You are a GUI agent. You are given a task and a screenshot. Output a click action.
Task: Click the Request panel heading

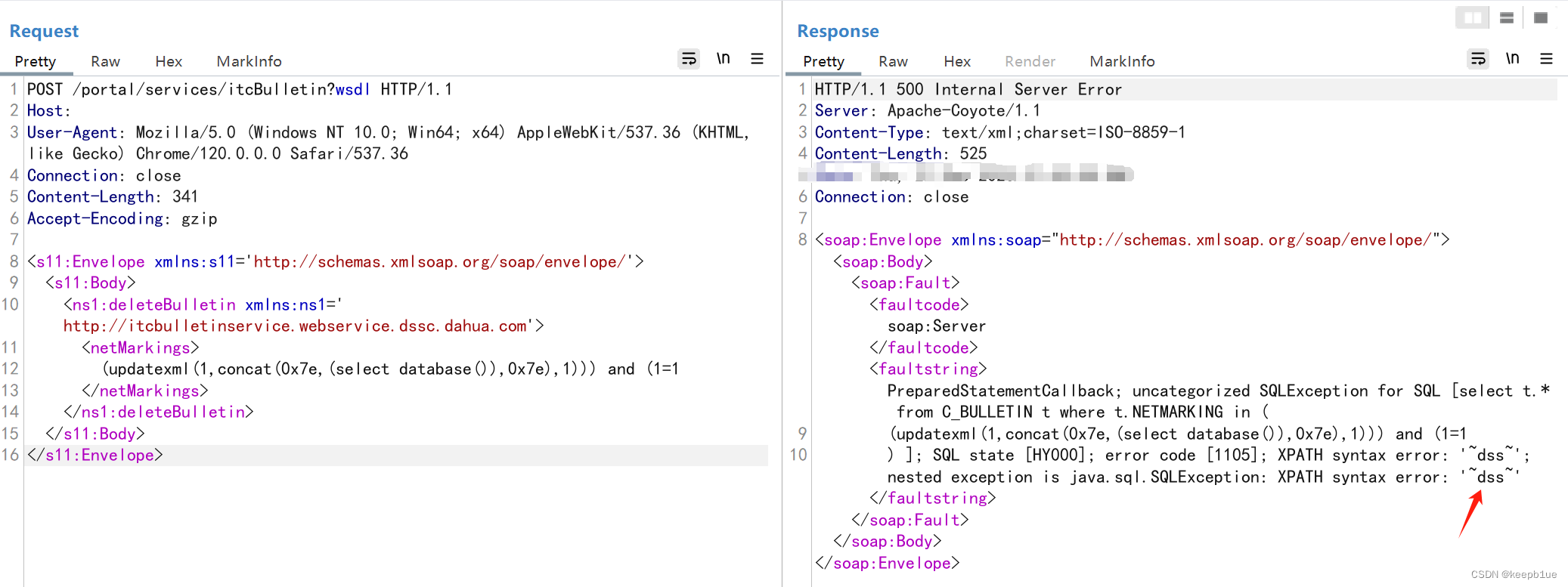(x=44, y=31)
